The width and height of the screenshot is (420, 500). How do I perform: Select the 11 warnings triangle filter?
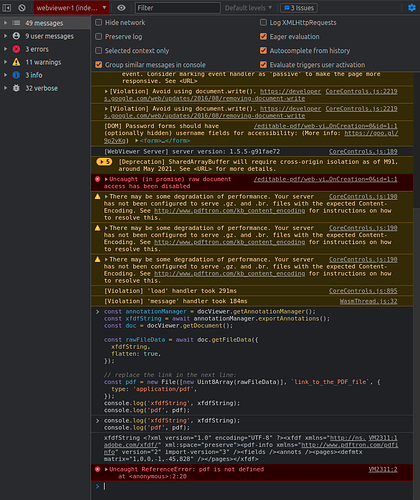pos(16,62)
